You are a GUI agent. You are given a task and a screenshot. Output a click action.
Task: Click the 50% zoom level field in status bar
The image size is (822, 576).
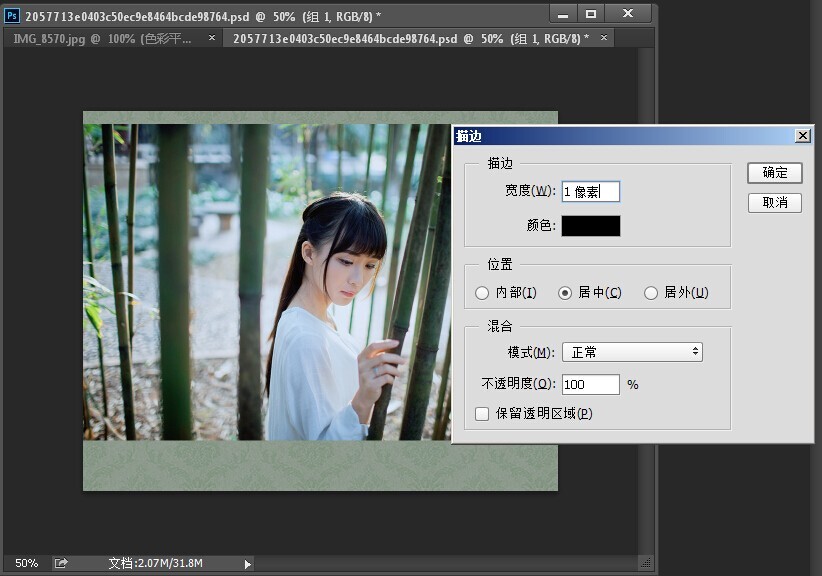point(26,563)
